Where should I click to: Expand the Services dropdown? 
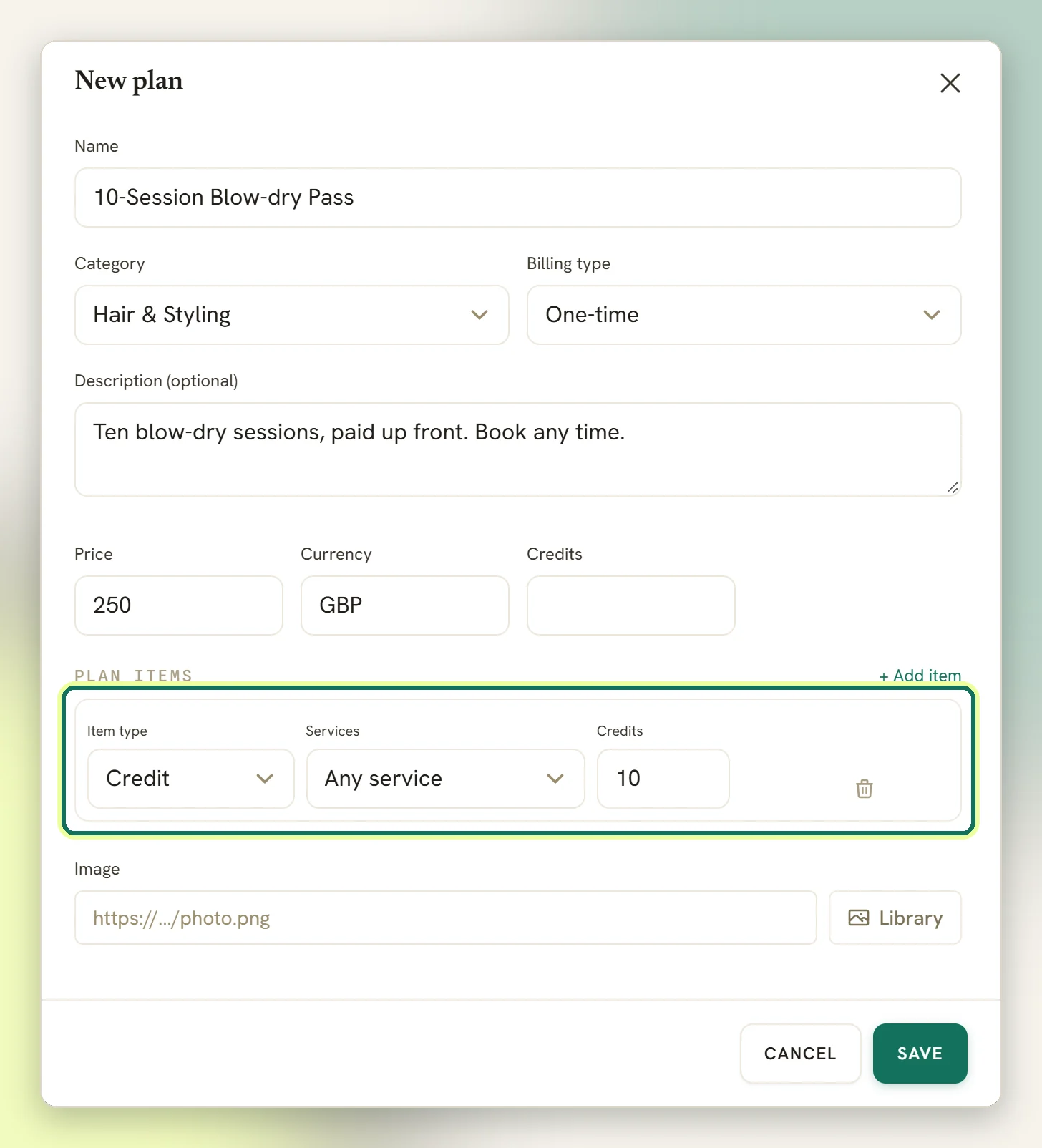coord(445,779)
